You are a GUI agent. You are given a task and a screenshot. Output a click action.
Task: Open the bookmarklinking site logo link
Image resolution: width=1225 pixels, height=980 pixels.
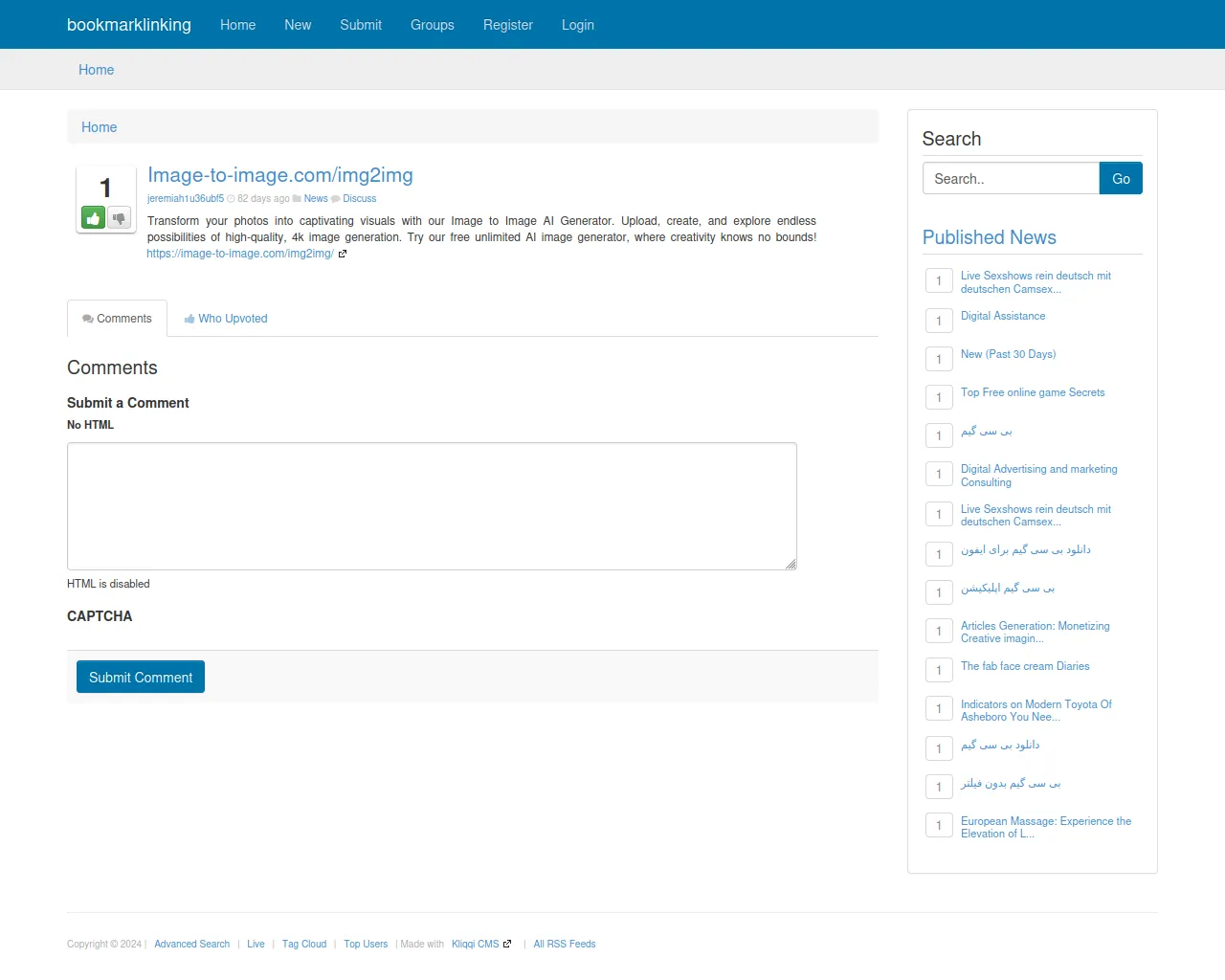[129, 25]
